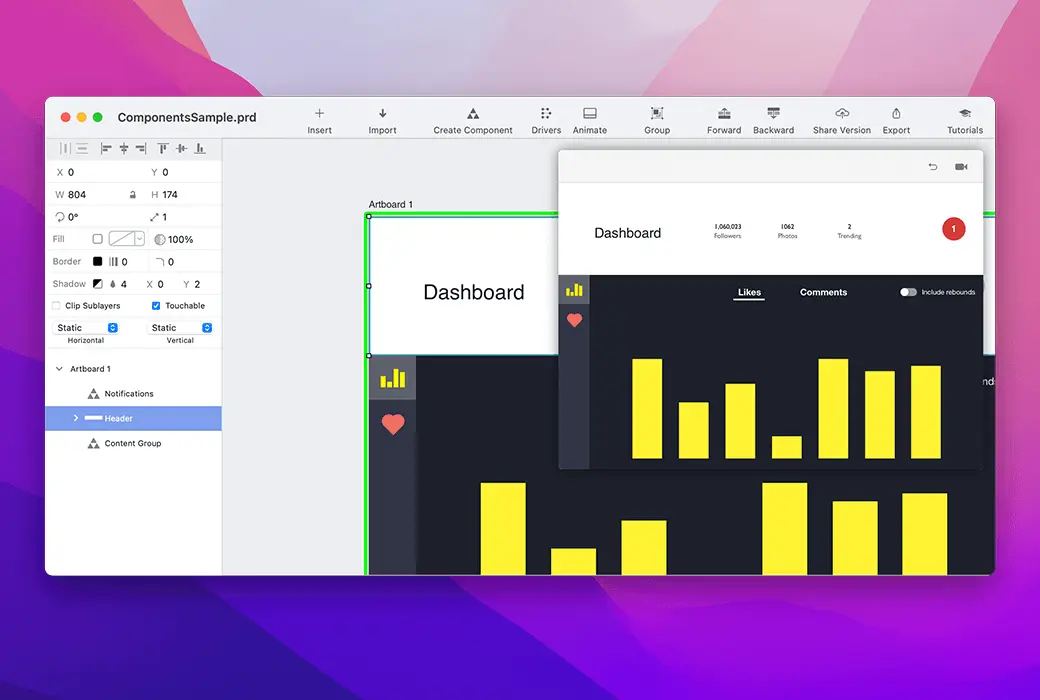This screenshot has width=1040, height=700.
Task: Open the fill type dropdown arrow
Action: tap(139, 239)
